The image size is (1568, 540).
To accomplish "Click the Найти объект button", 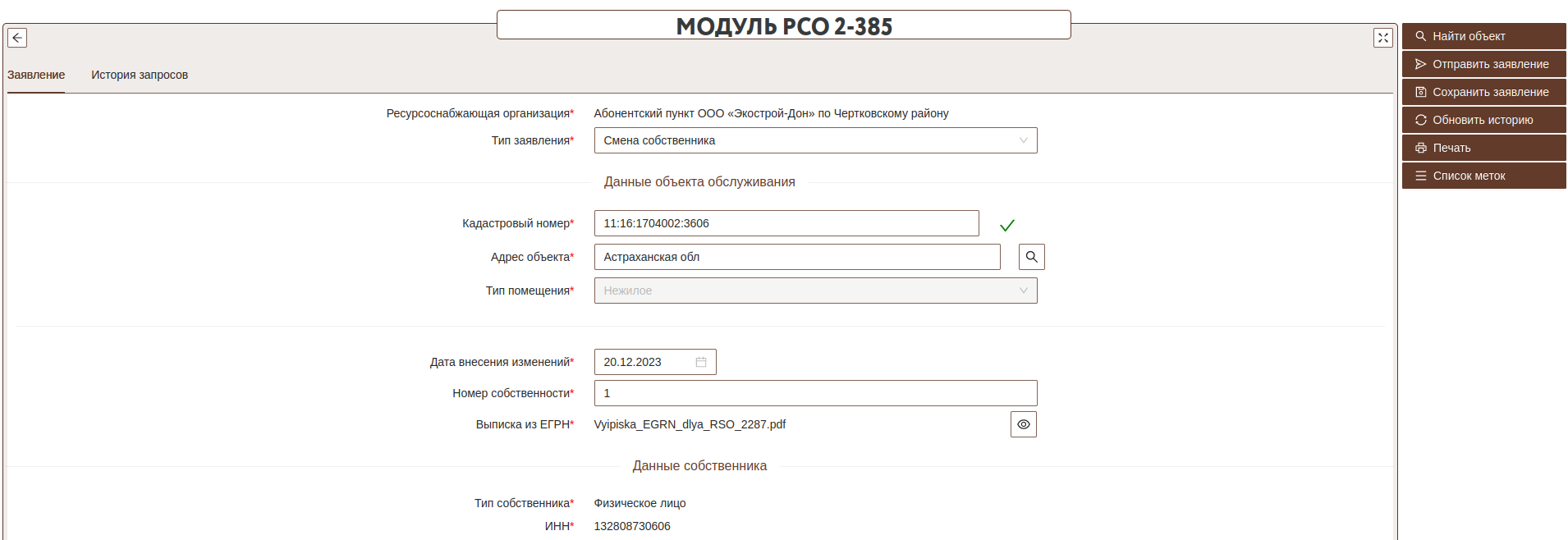I will pyautogui.click(x=1483, y=36).
